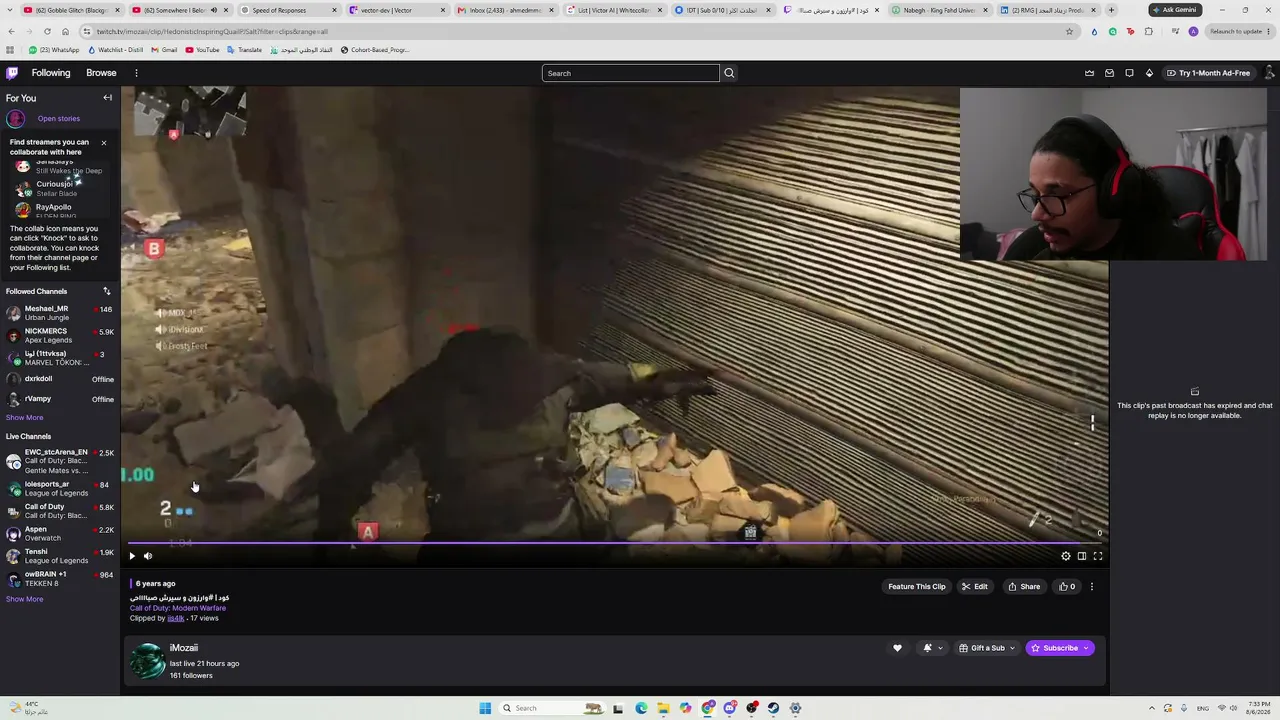Click the Twitch search field
This screenshot has height=720, width=1280.
[630, 73]
